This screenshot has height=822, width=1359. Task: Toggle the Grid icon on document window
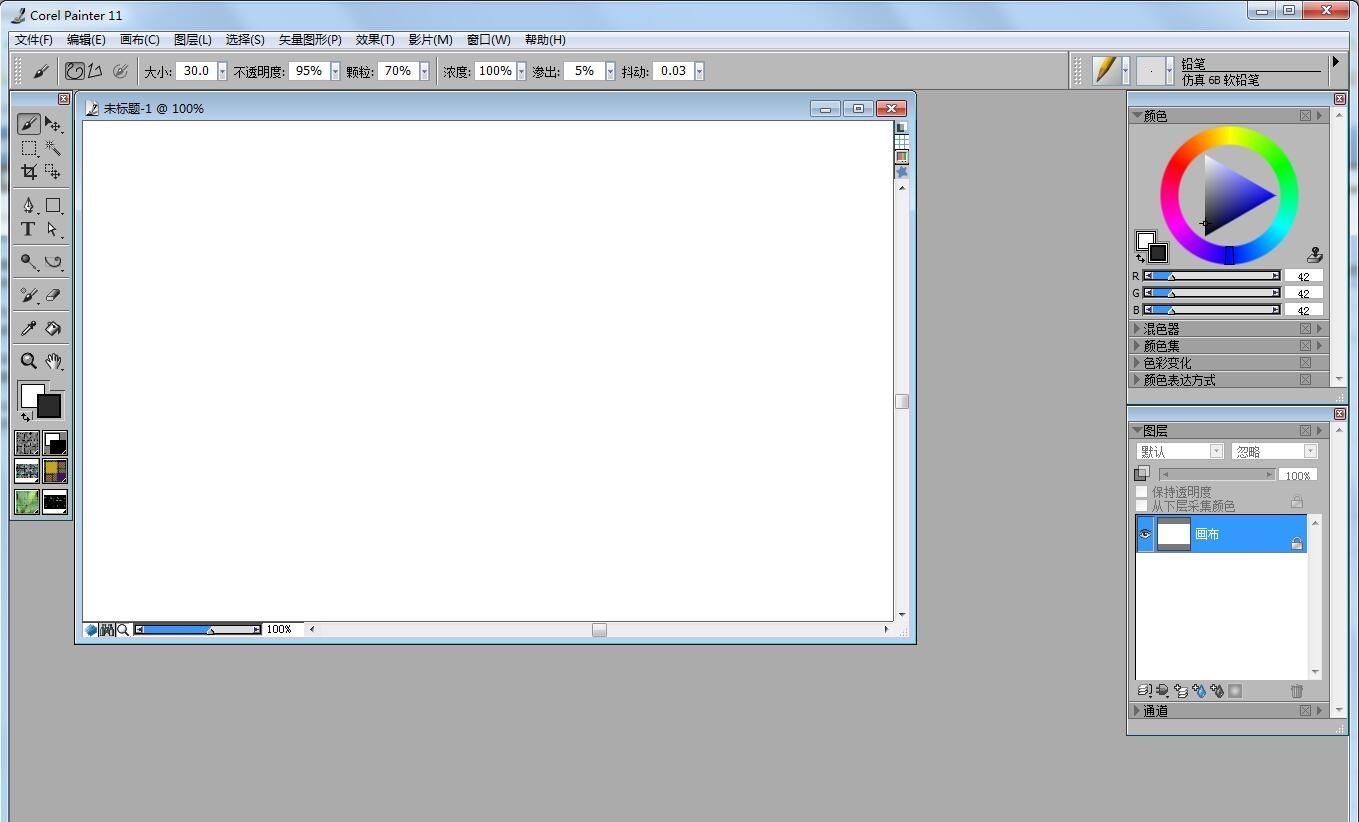(x=901, y=142)
